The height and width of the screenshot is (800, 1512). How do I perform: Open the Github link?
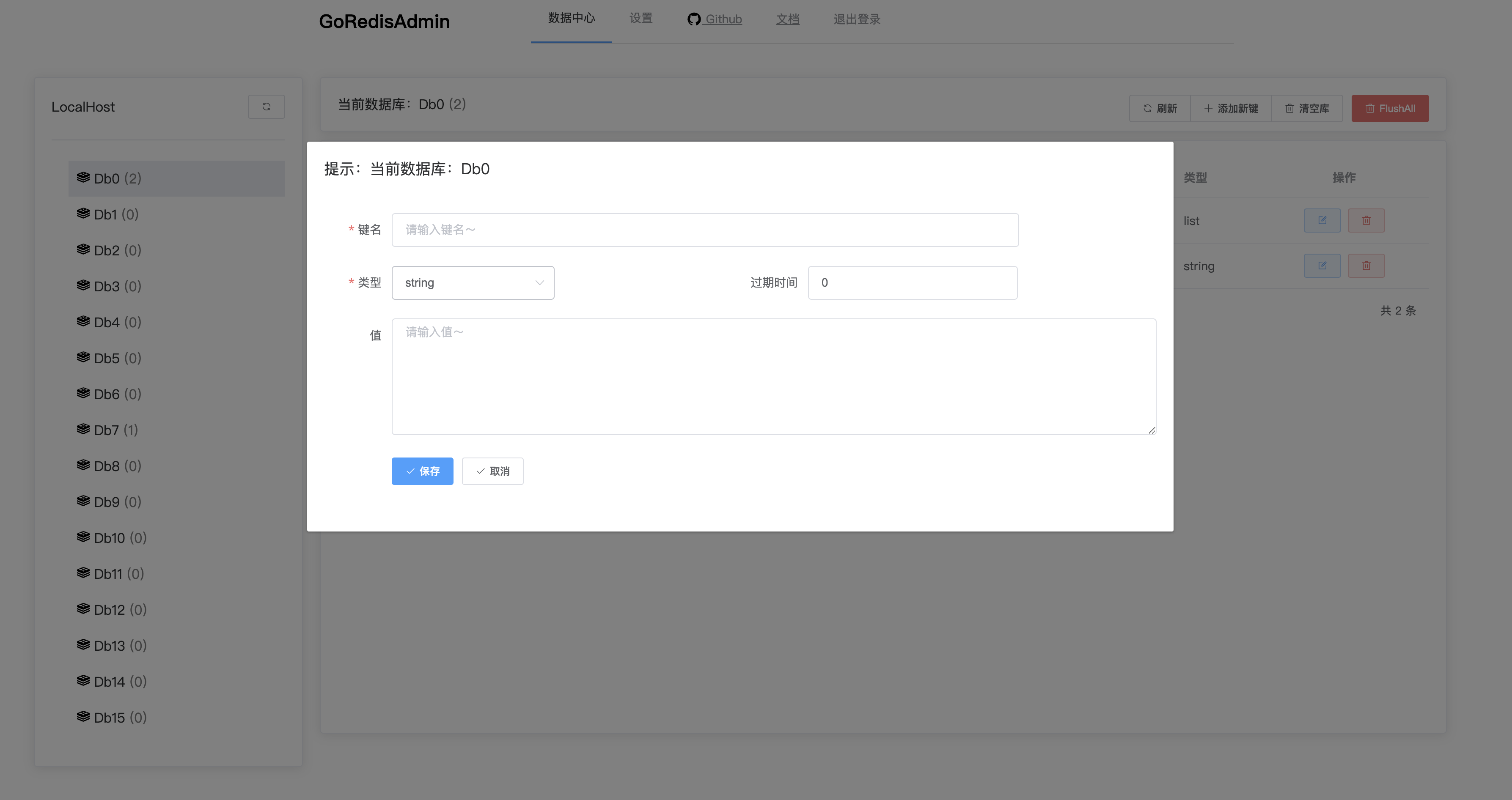[x=714, y=19]
